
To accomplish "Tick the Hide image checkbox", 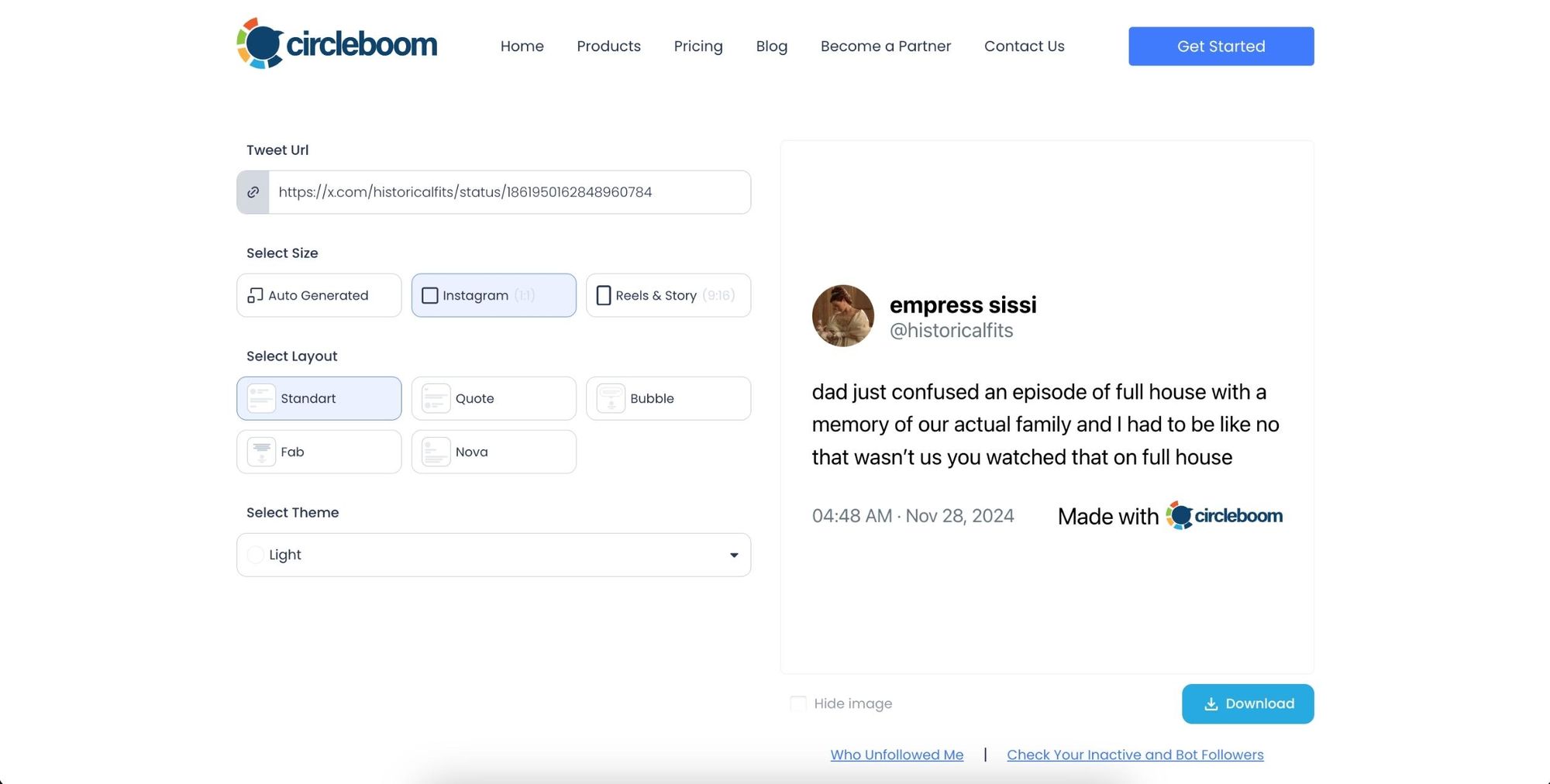I will pos(798,703).
